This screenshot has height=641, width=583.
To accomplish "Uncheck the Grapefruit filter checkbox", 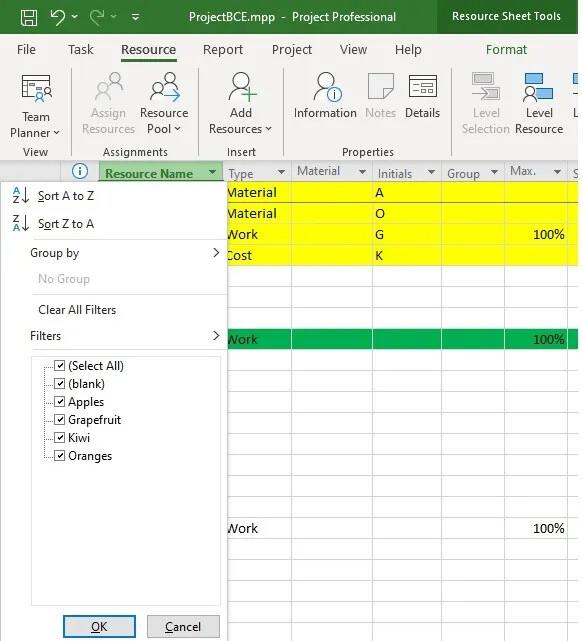I will (60, 419).
